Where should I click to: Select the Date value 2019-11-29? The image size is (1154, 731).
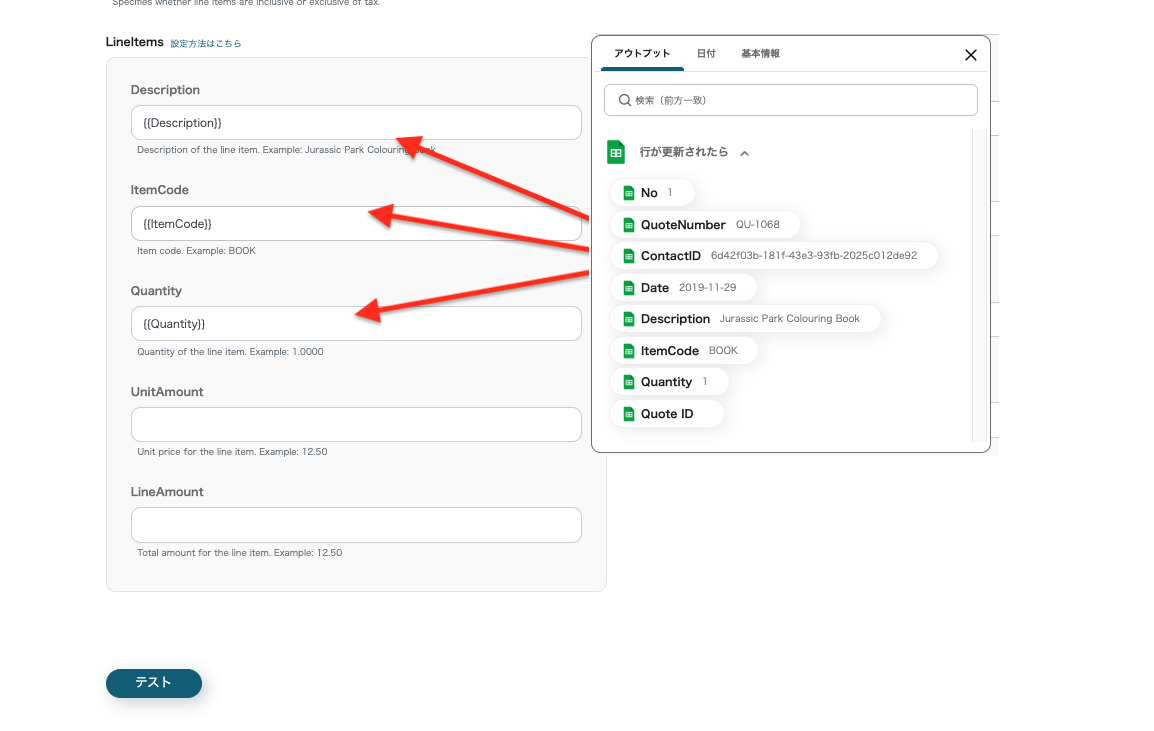(707, 288)
